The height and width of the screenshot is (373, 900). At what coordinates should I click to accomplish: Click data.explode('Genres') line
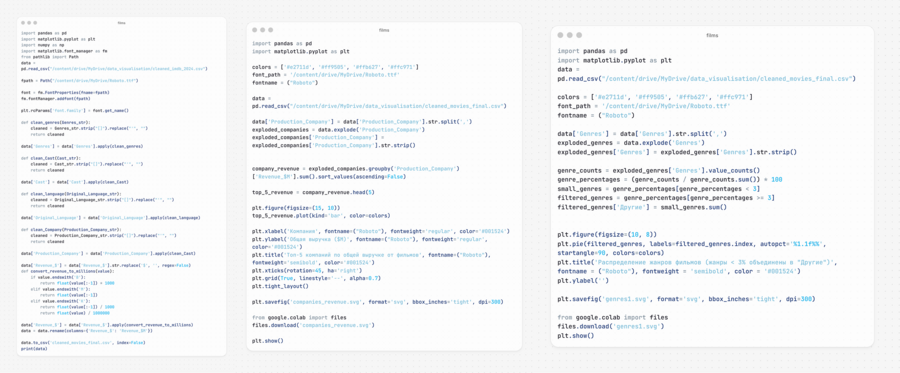[x=631, y=142]
